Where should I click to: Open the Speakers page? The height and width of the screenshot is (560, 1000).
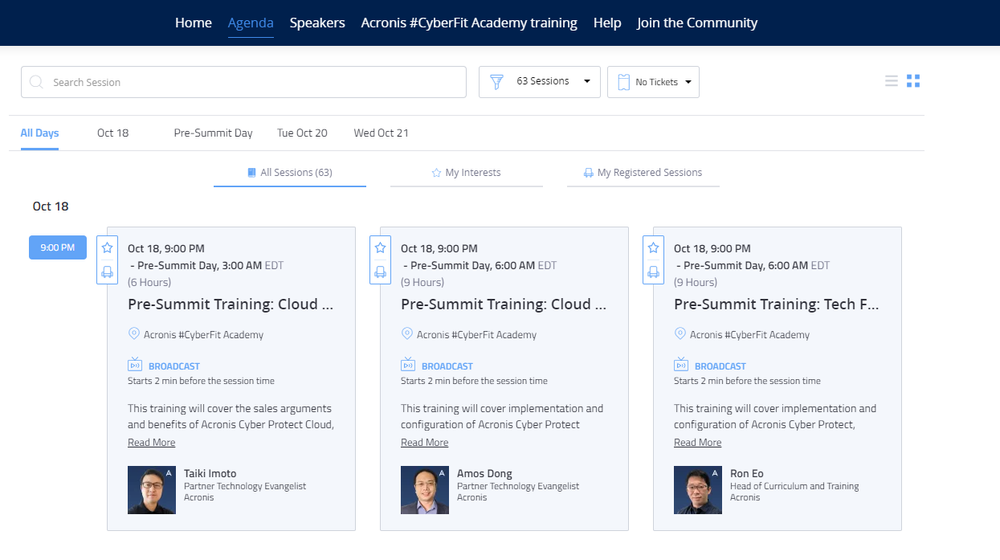(317, 23)
